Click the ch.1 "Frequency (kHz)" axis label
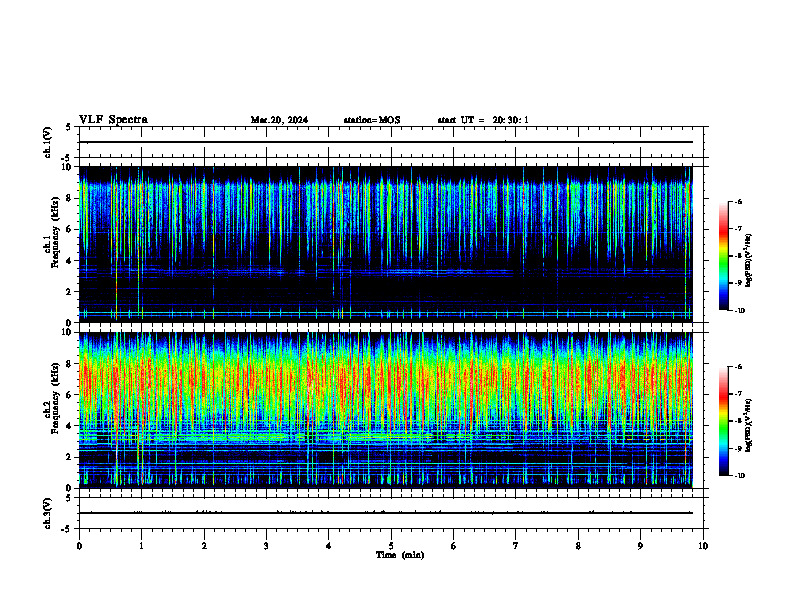Image resolution: width=792 pixels, height=612 pixels. pyautogui.click(x=55, y=232)
